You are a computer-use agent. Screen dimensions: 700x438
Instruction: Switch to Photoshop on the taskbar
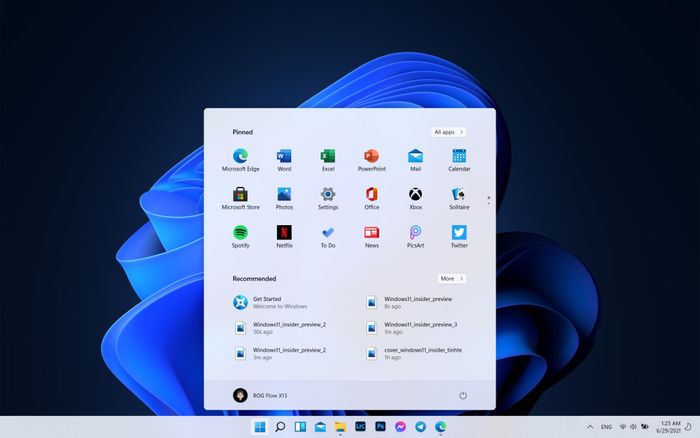click(x=380, y=427)
